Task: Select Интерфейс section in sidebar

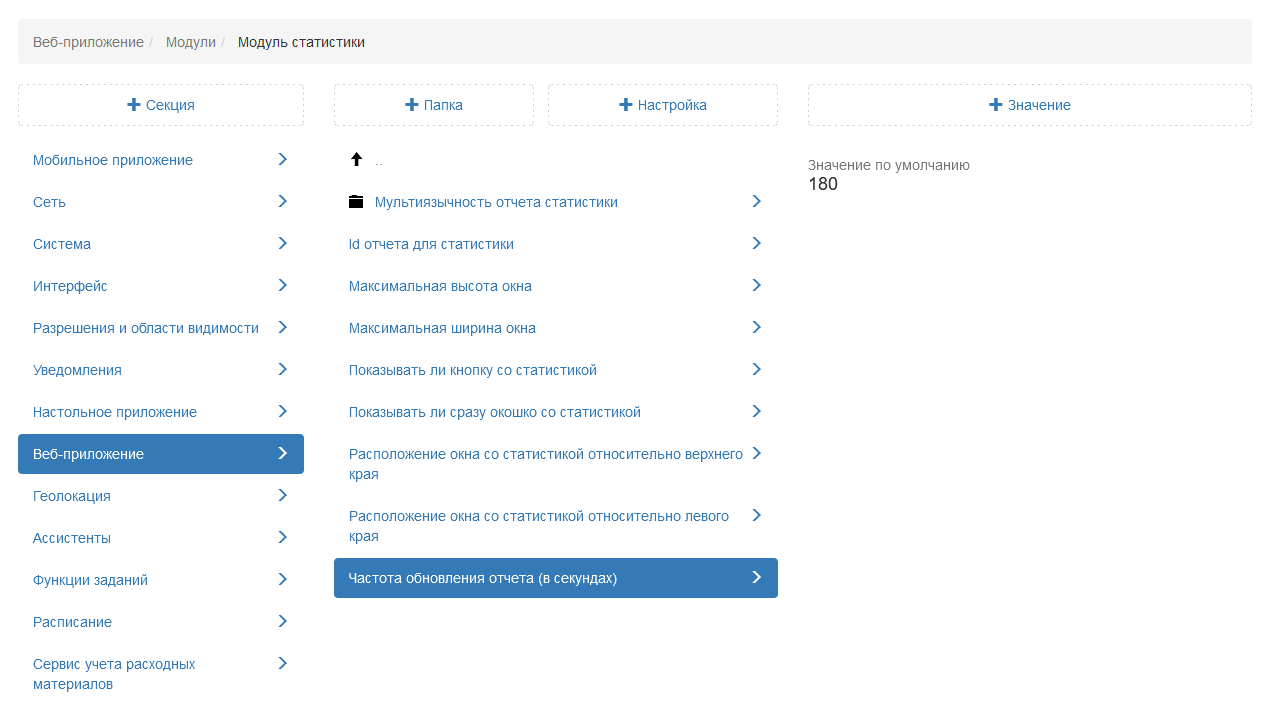Action: (x=70, y=286)
